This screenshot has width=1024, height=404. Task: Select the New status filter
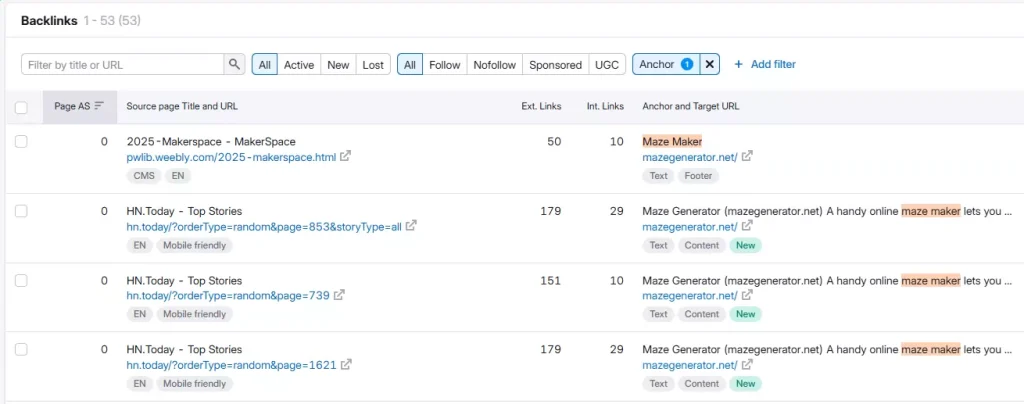338,65
